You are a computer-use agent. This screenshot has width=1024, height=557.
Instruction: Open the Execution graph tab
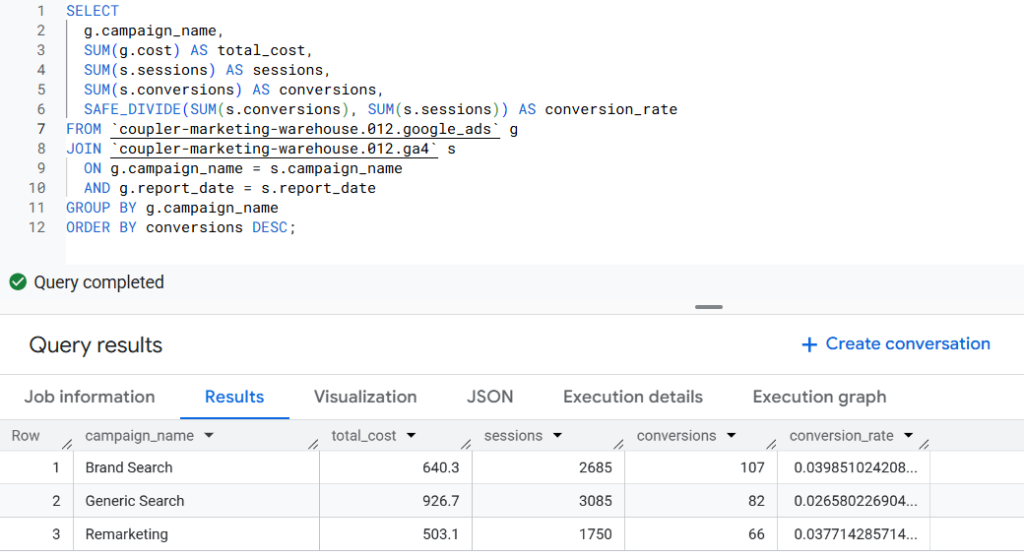[820, 397]
